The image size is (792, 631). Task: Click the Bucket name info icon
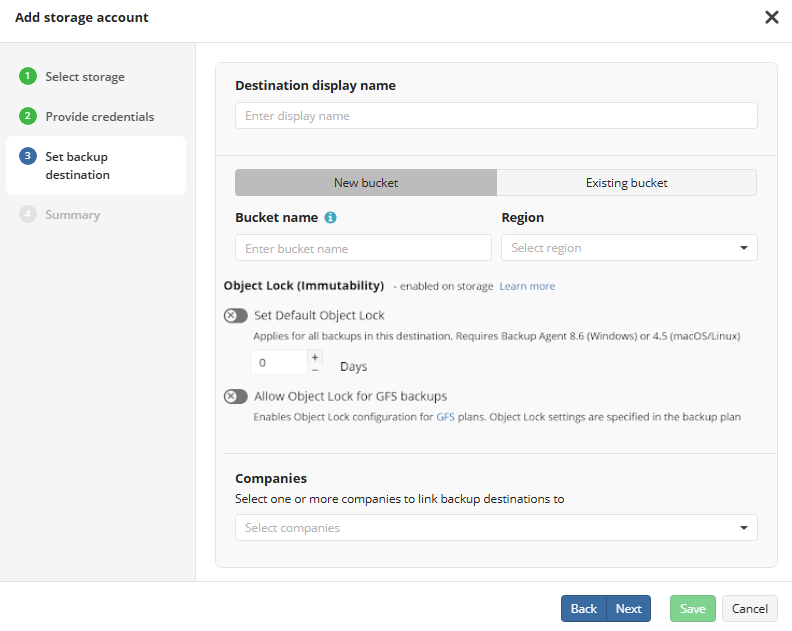click(x=331, y=218)
